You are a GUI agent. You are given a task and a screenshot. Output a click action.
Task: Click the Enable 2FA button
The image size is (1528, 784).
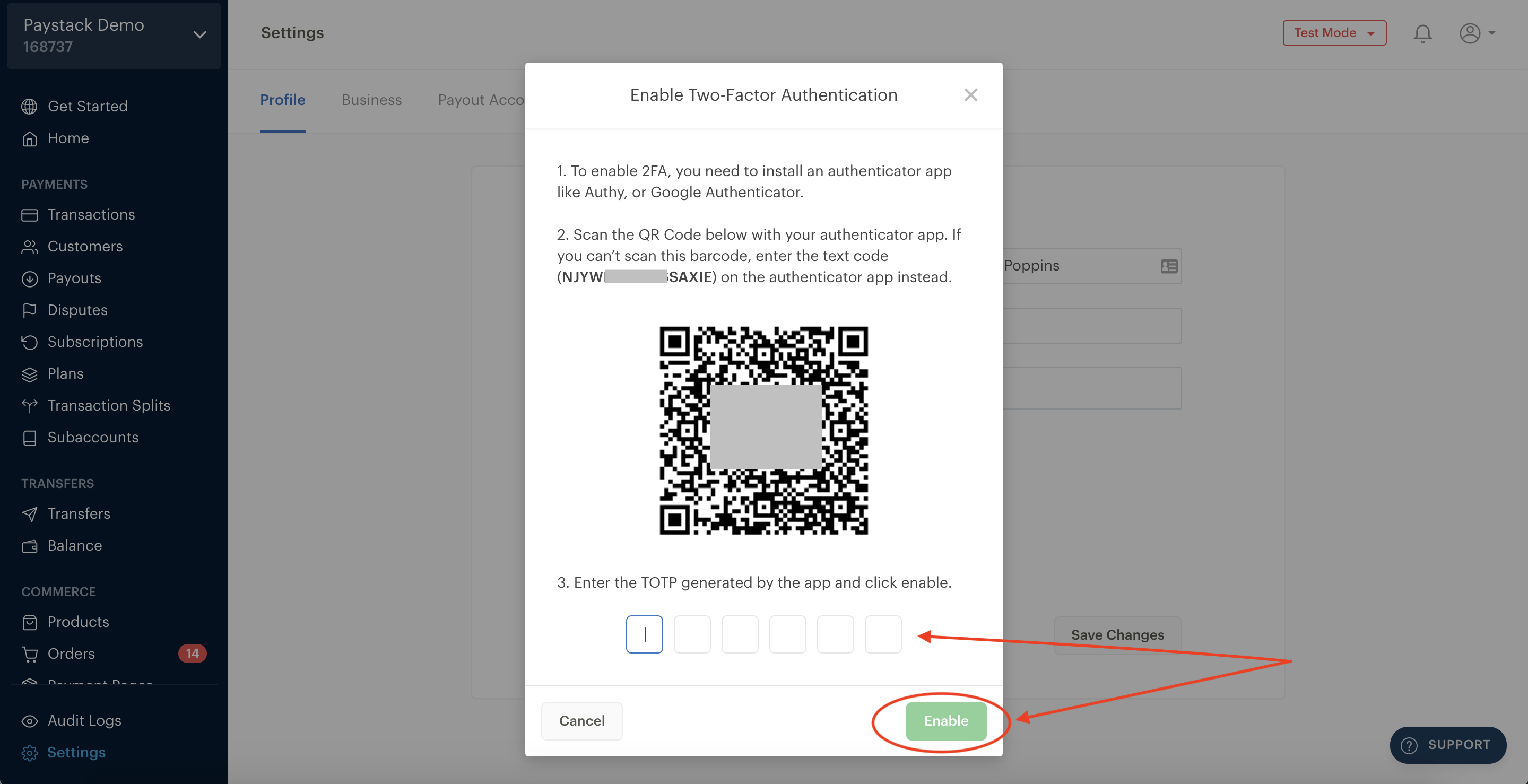(945, 720)
